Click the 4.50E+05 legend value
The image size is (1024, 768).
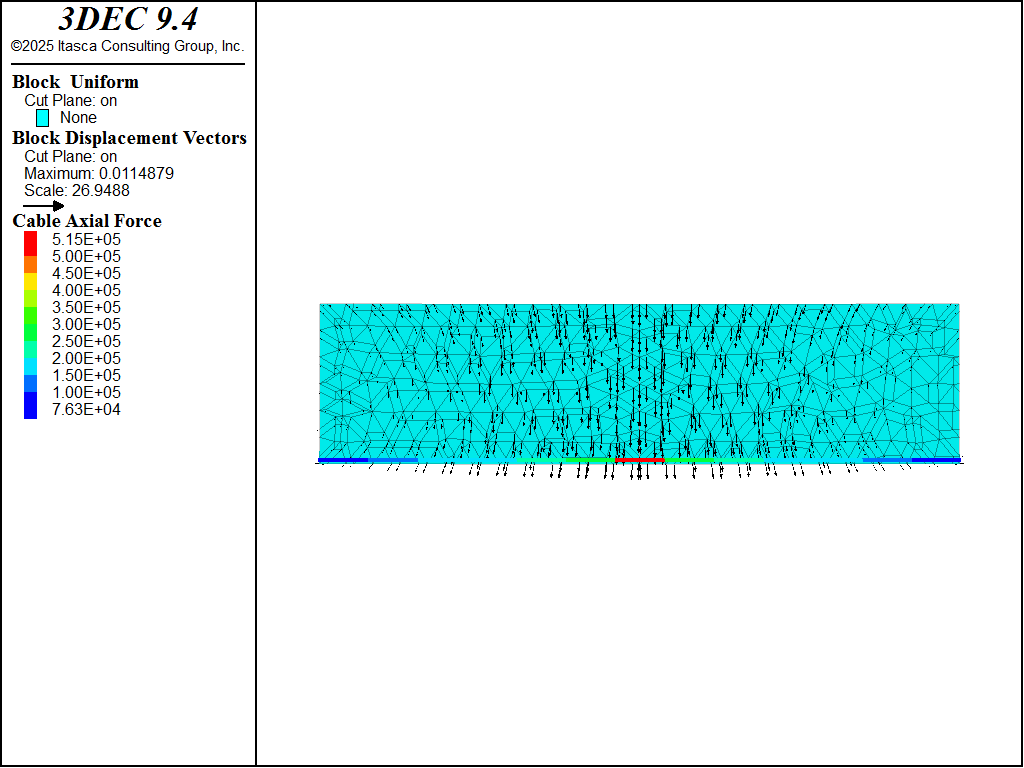coord(86,274)
